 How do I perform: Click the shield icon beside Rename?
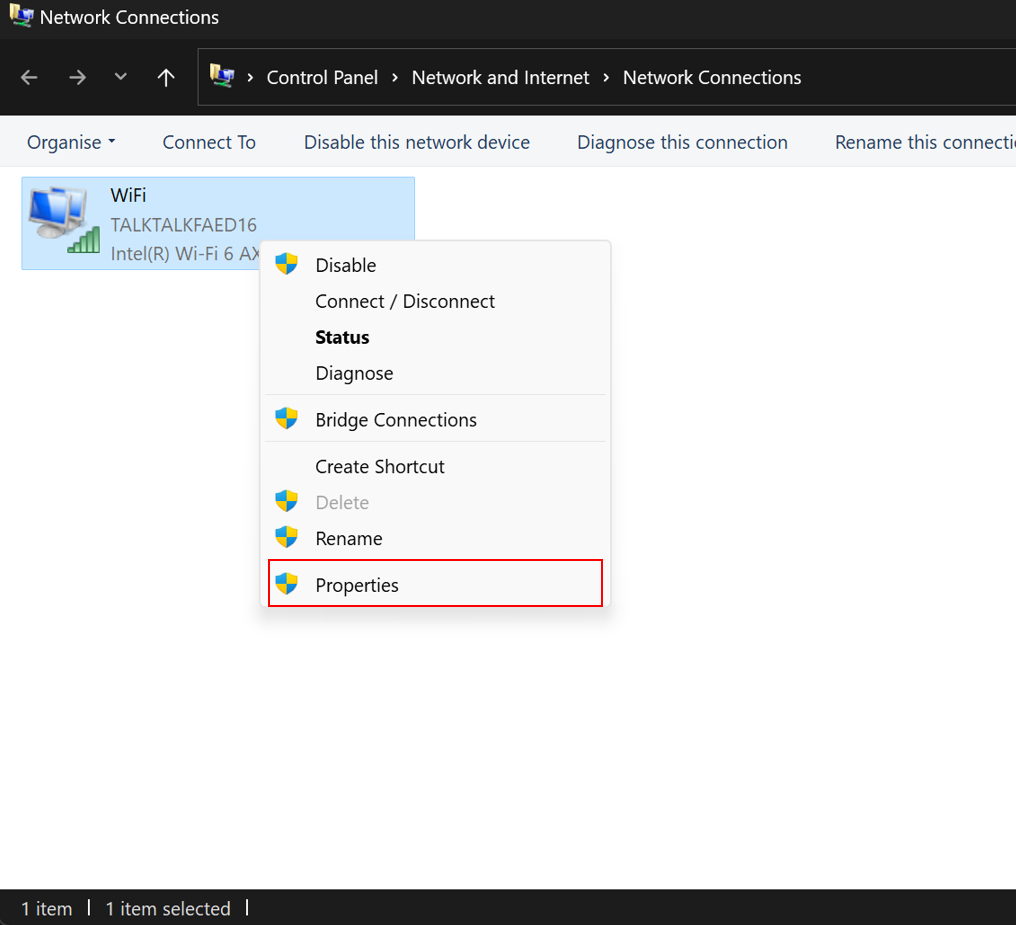pyautogui.click(x=287, y=538)
